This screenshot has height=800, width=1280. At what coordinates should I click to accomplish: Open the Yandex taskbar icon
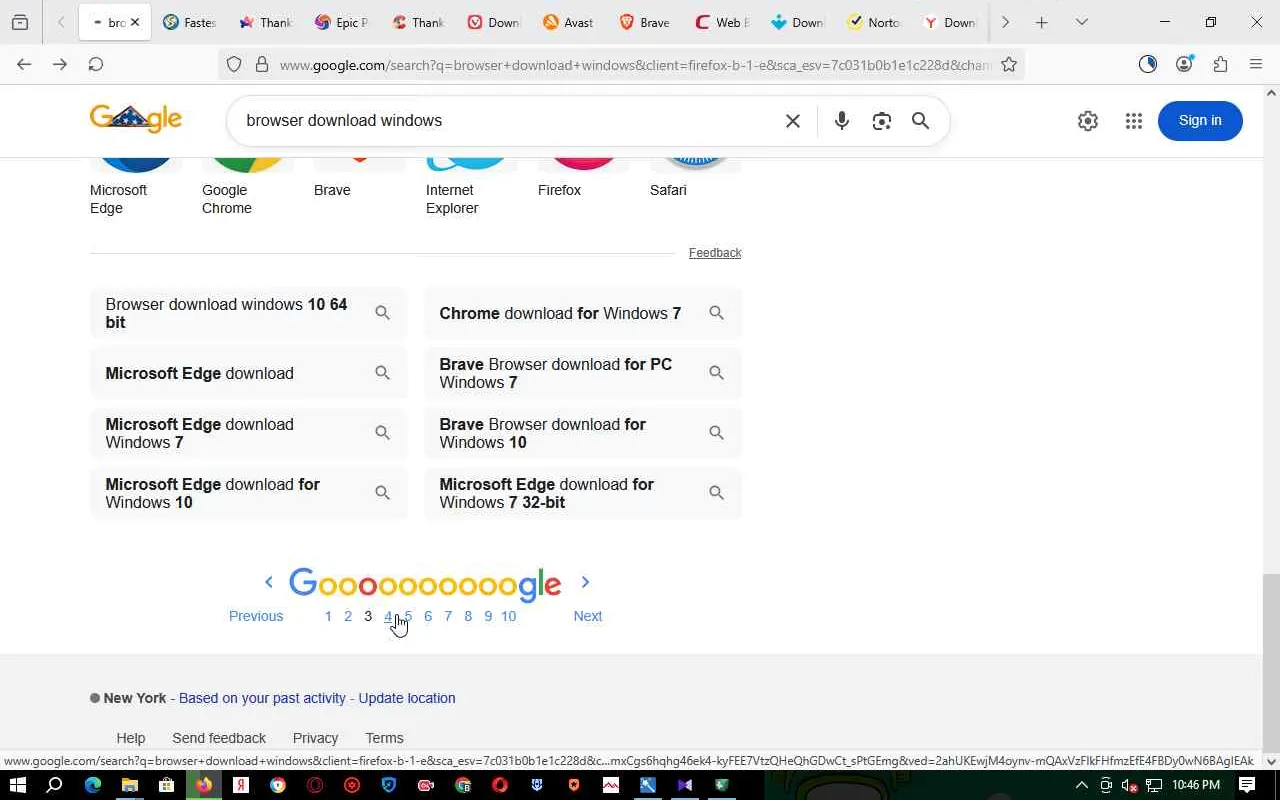point(241,785)
